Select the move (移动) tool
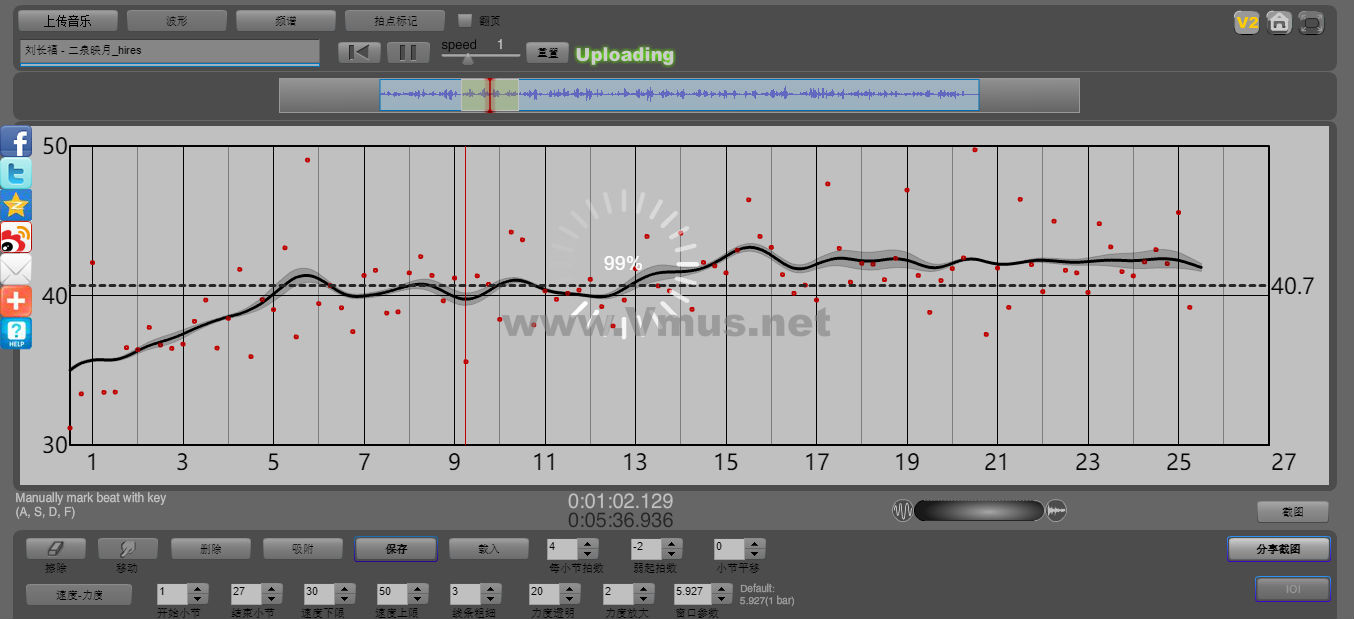 (127, 549)
